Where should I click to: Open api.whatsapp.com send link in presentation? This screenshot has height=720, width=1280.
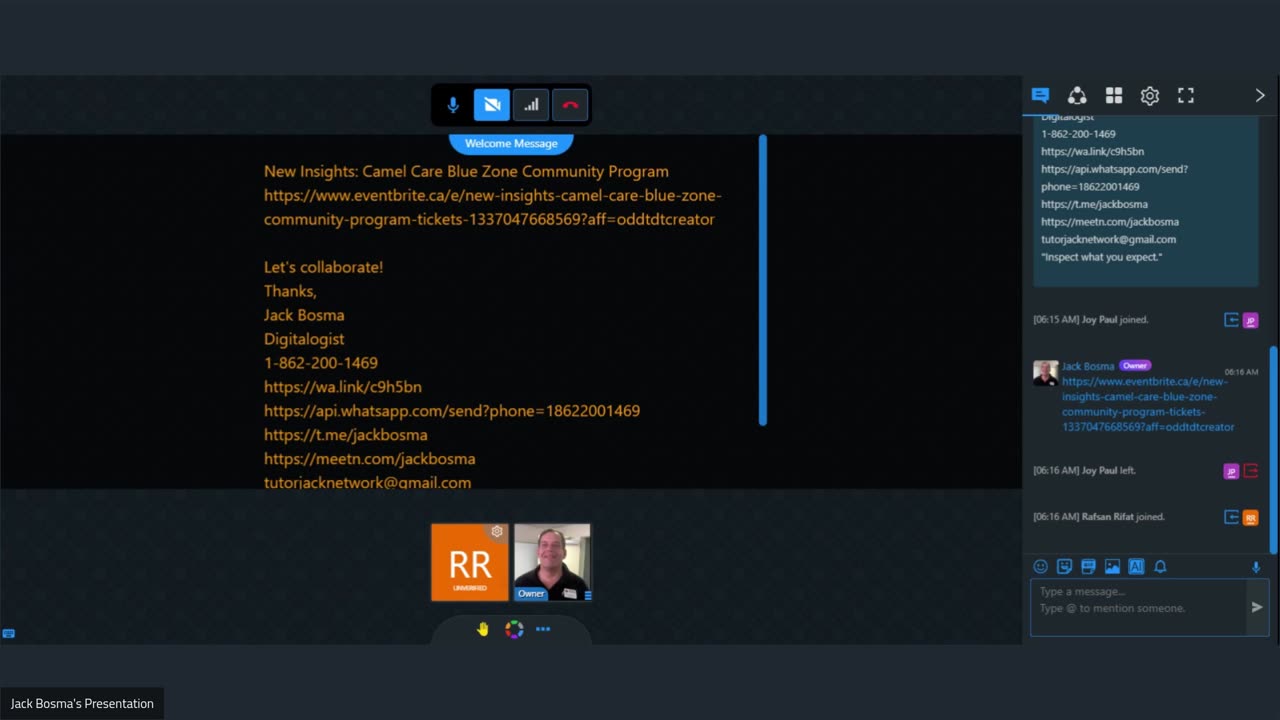tap(452, 411)
